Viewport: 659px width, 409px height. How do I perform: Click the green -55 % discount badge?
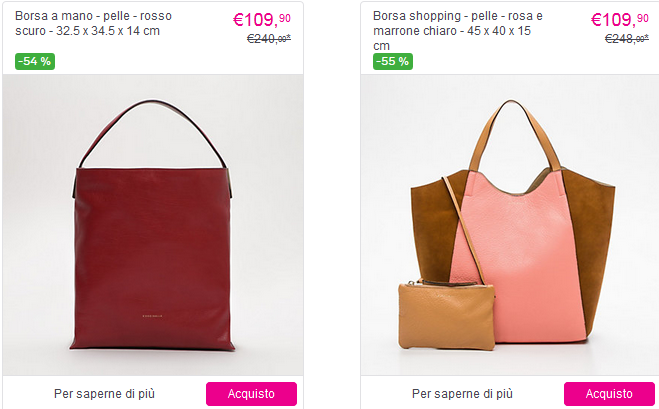point(393,61)
